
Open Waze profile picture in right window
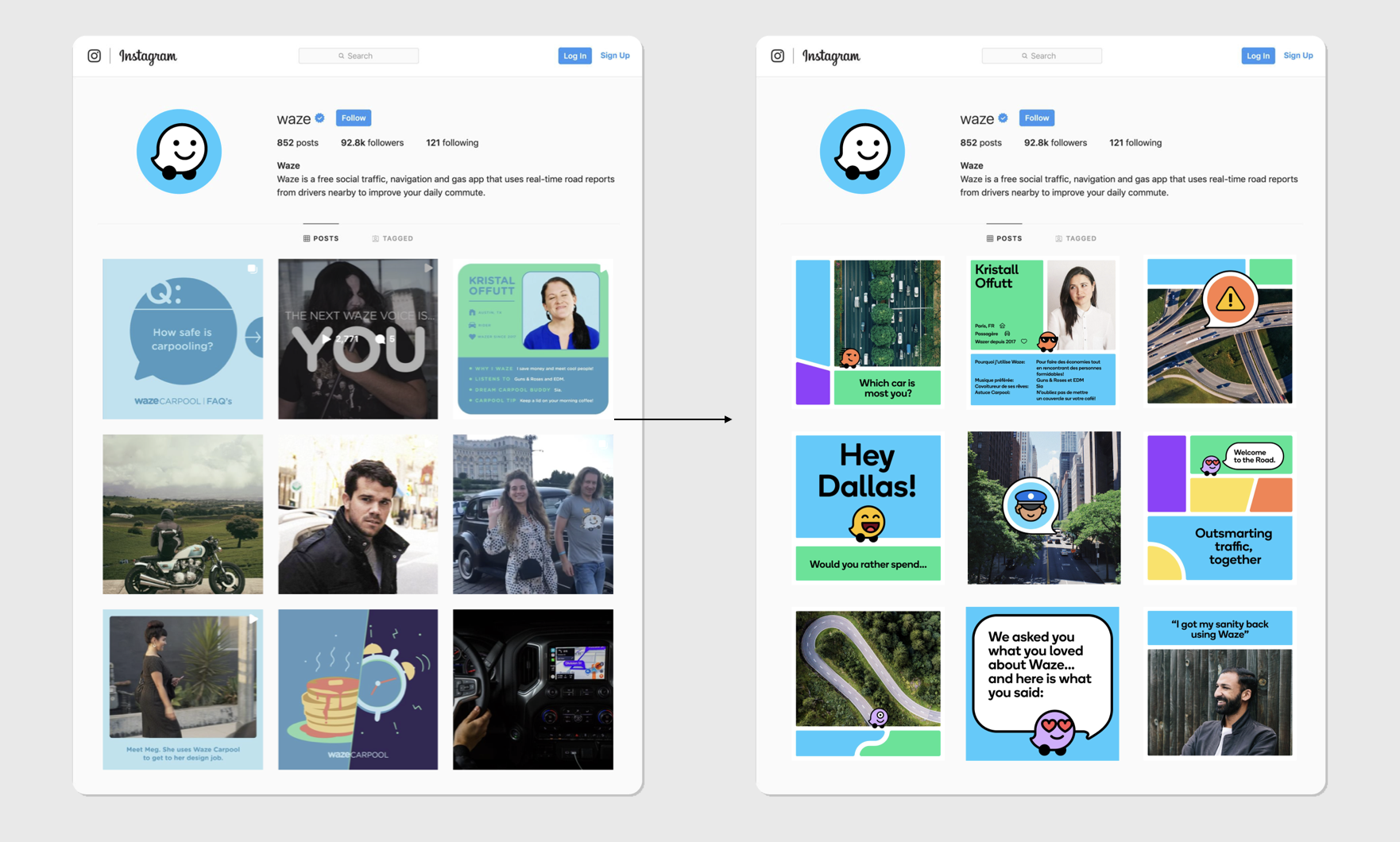862,151
